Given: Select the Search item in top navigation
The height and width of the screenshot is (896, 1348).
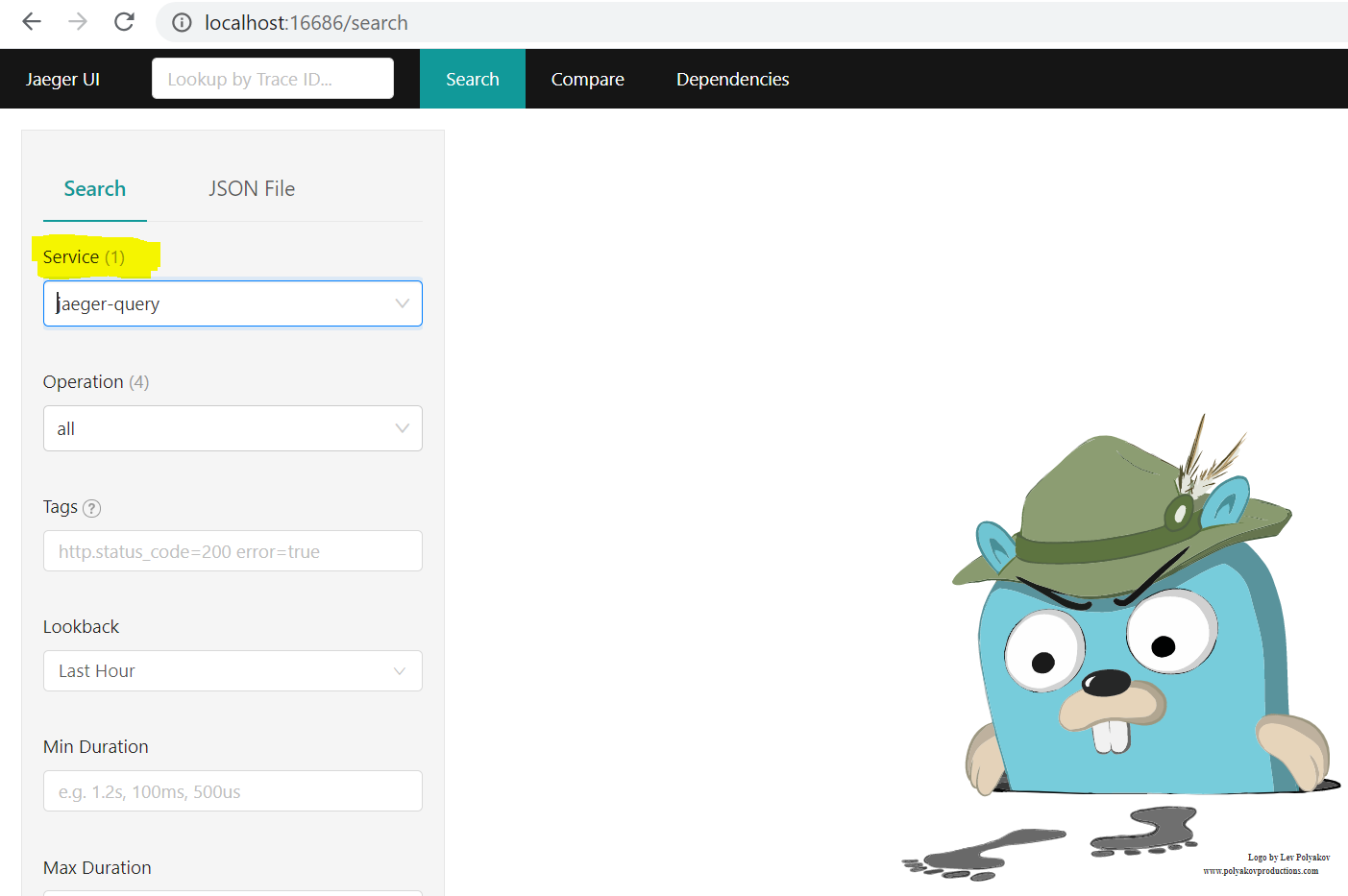Looking at the screenshot, I should [x=473, y=79].
